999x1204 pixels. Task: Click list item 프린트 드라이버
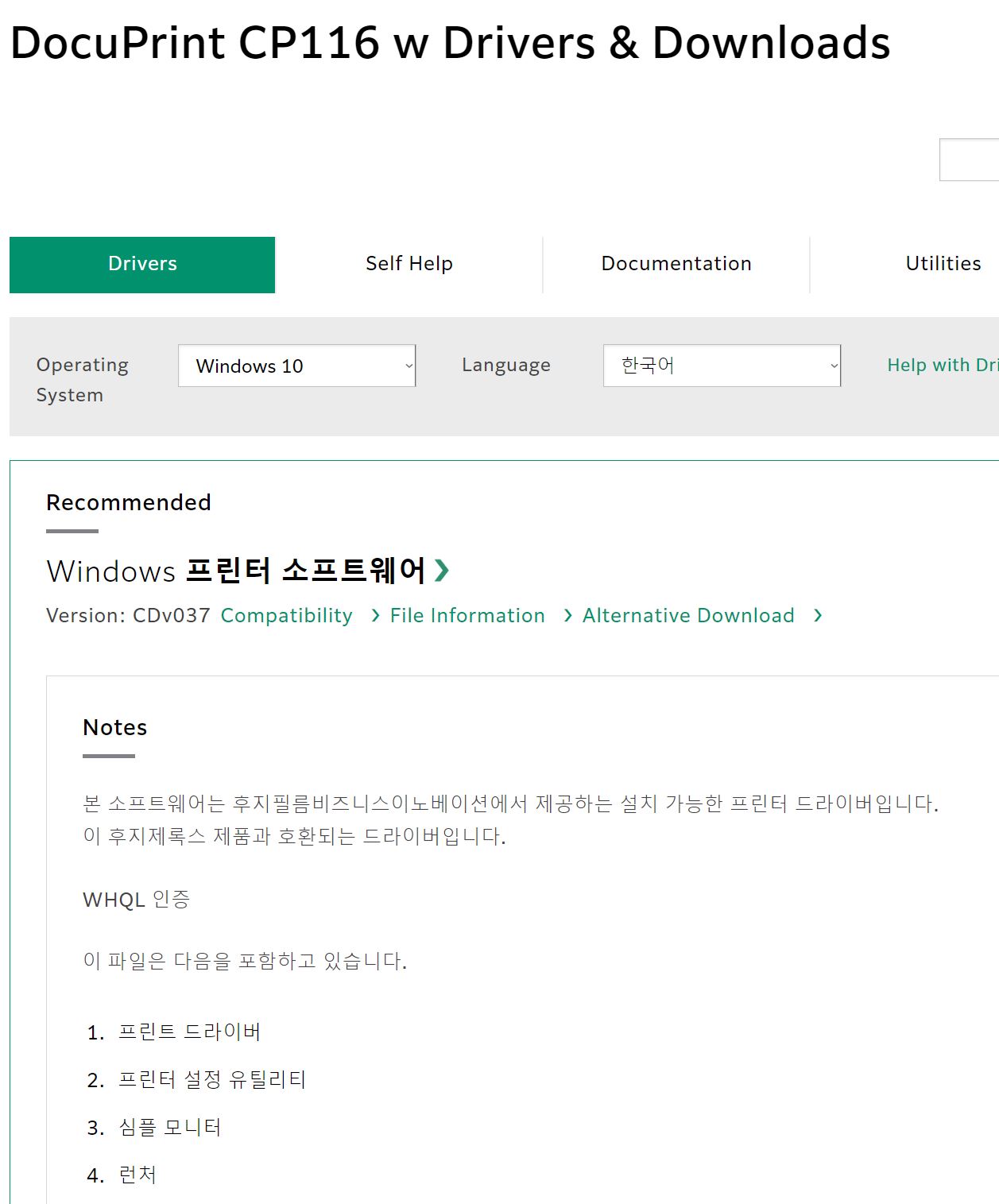(190, 1032)
